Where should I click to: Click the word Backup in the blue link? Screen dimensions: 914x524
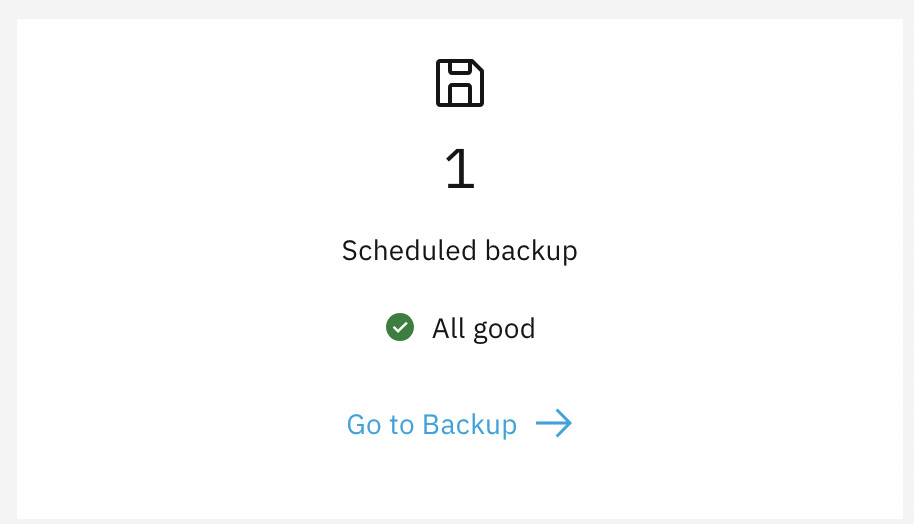[x=469, y=424]
